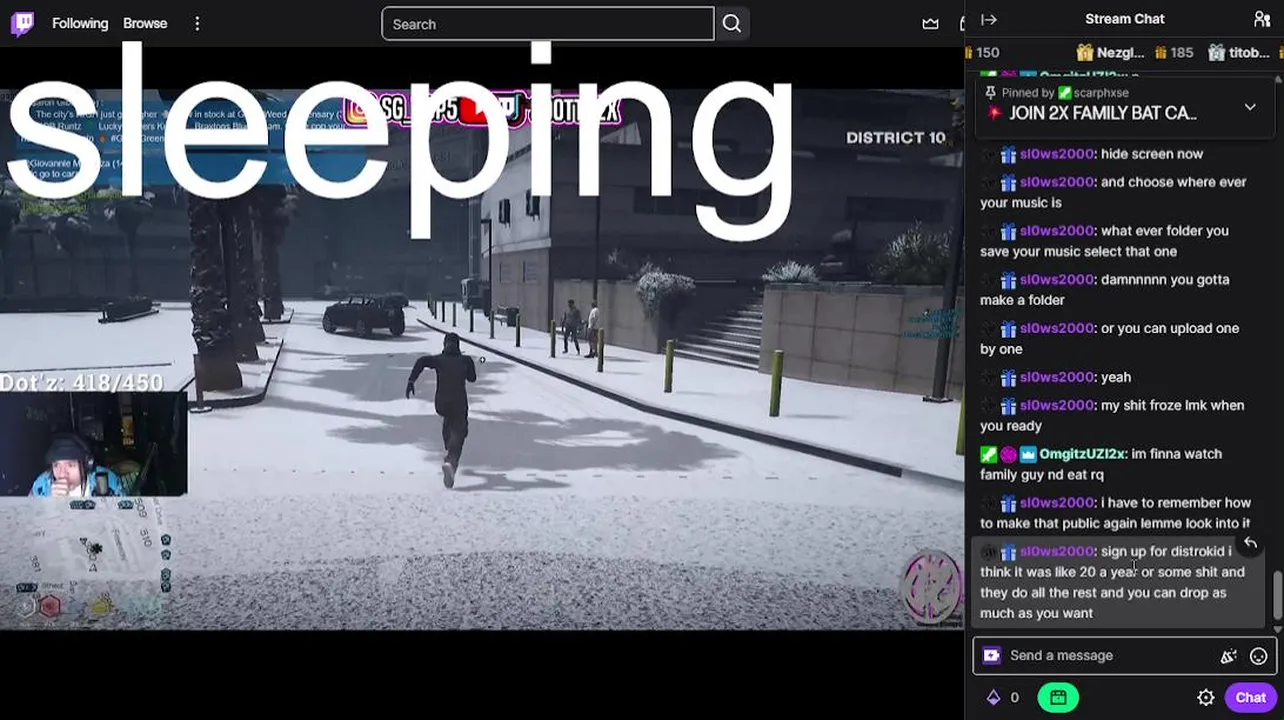This screenshot has height=720, width=1284.
Task: Open the community users list icon
Action: click(x=1262, y=19)
